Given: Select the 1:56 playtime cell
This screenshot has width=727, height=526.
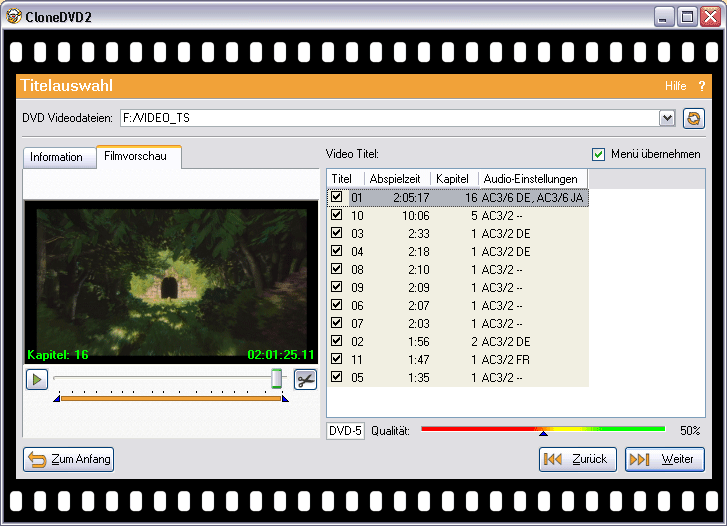Looking at the screenshot, I should (419, 342).
